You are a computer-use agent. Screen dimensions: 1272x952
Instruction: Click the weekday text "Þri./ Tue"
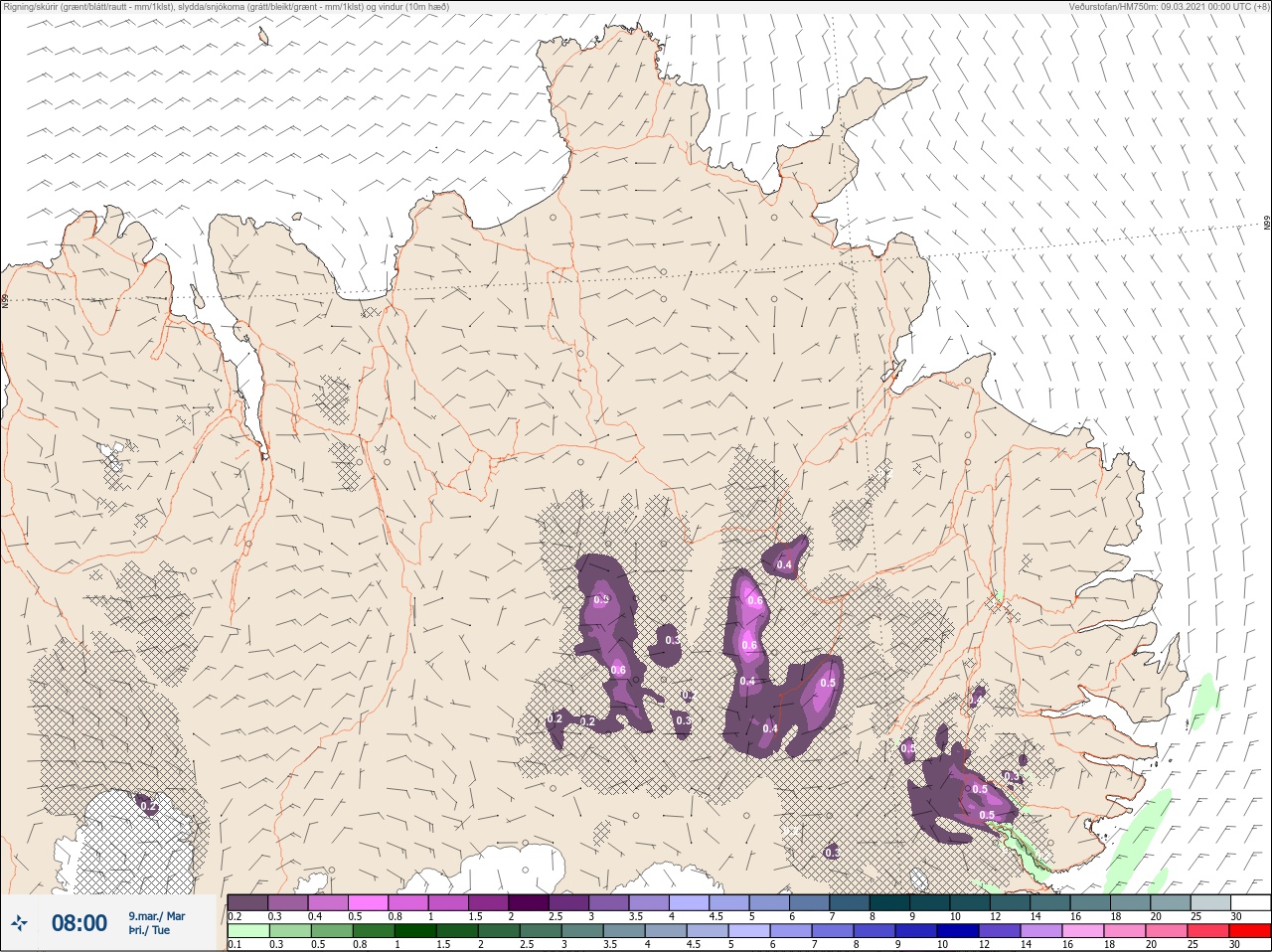point(149,930)
